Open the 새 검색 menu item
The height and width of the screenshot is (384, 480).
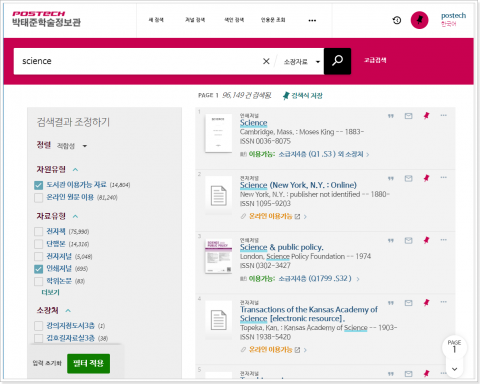(156, 20)
